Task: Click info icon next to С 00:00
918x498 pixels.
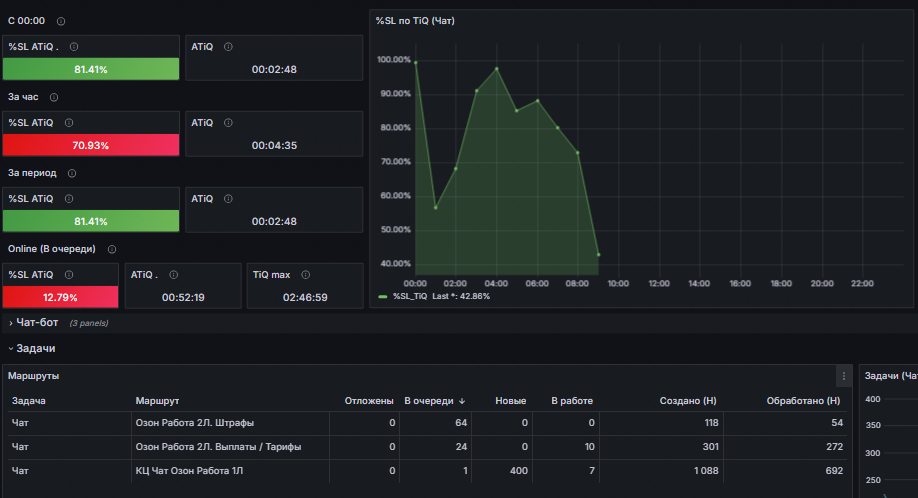Action: pyautogui.click(x=61, y=21)
